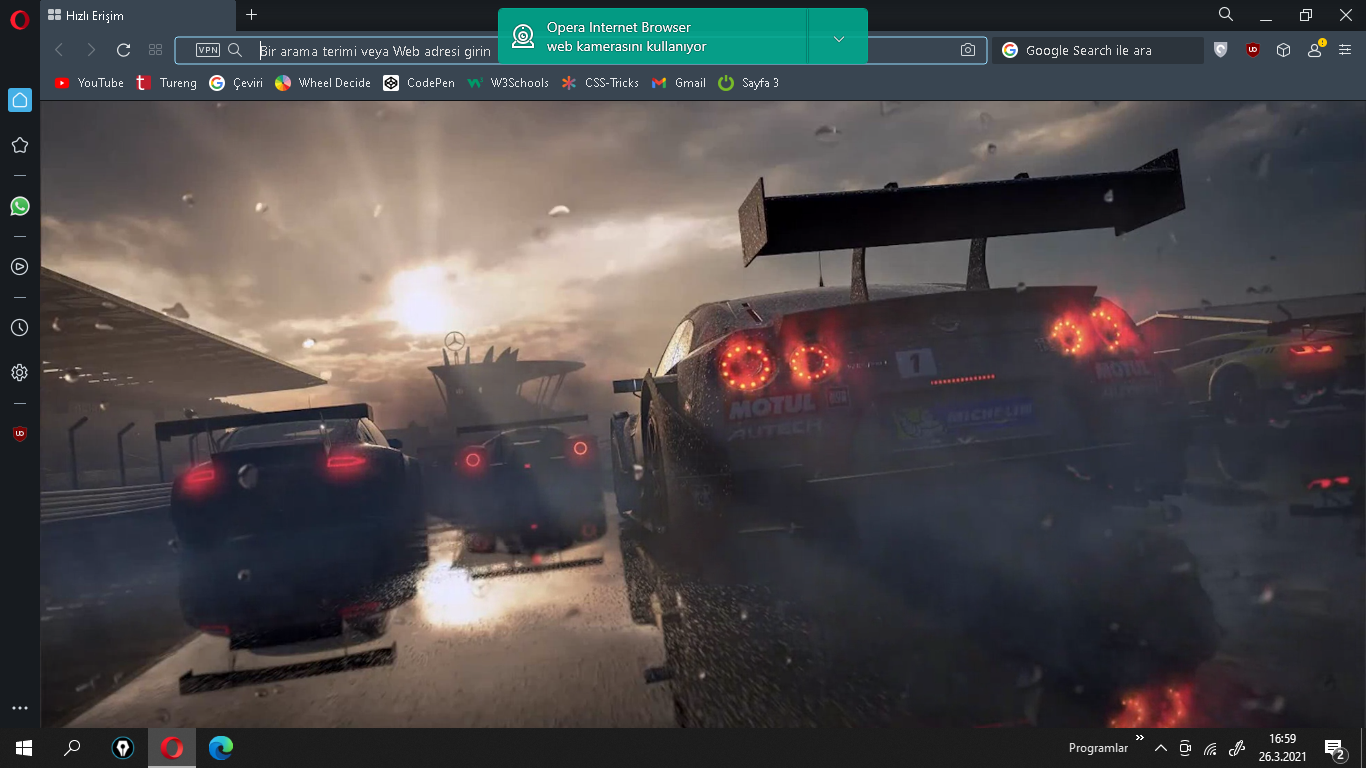Viewport: 1366px width, 768px height.
Task: Open the extensions cube icon
Action: pyautogui.click(x=1284, y=50)
